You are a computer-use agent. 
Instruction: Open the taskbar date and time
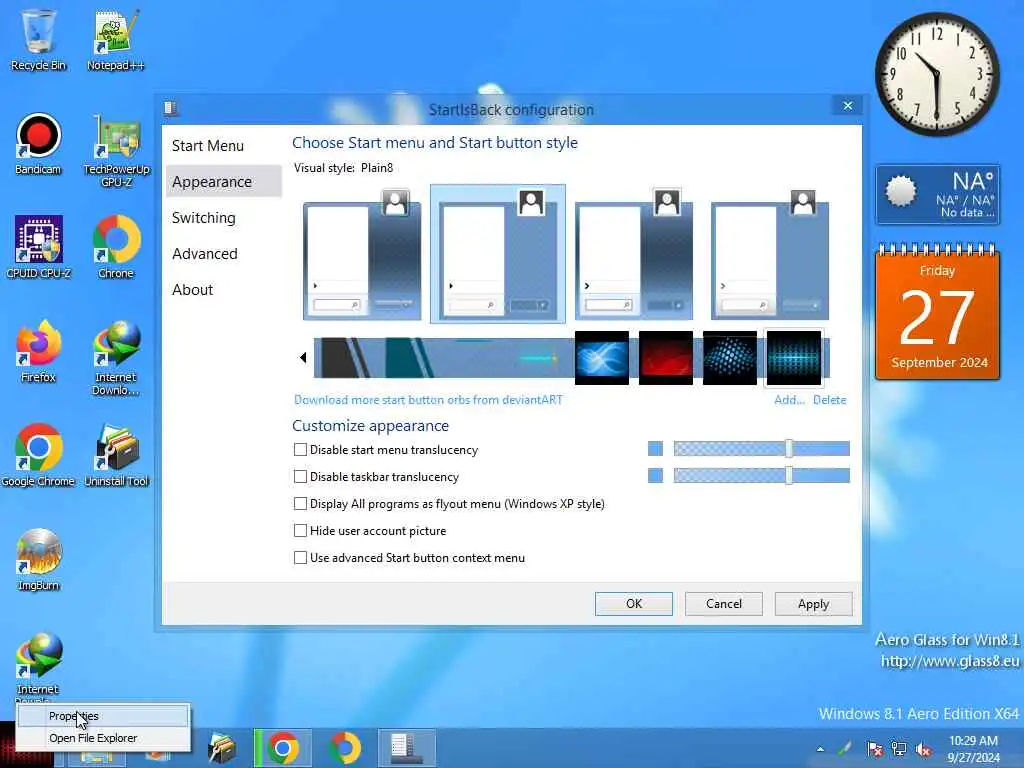[x=973, y=749]
